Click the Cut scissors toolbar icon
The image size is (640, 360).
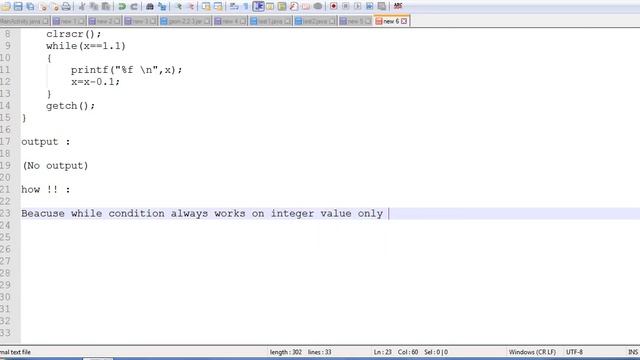[x=82, y=7]
